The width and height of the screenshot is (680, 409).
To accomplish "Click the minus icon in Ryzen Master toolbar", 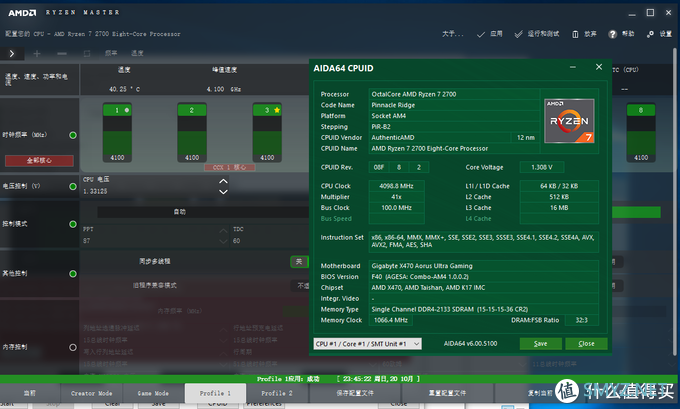I will (62, 53).
